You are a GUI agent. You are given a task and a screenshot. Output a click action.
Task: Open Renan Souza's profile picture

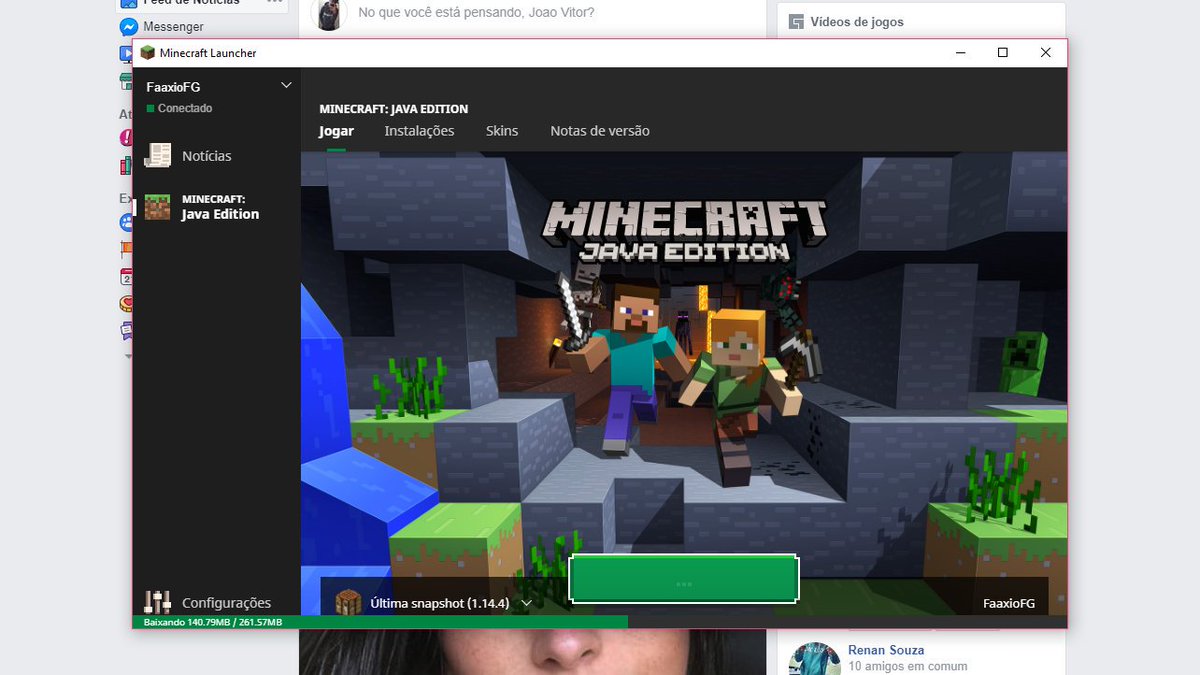(814, 658)
